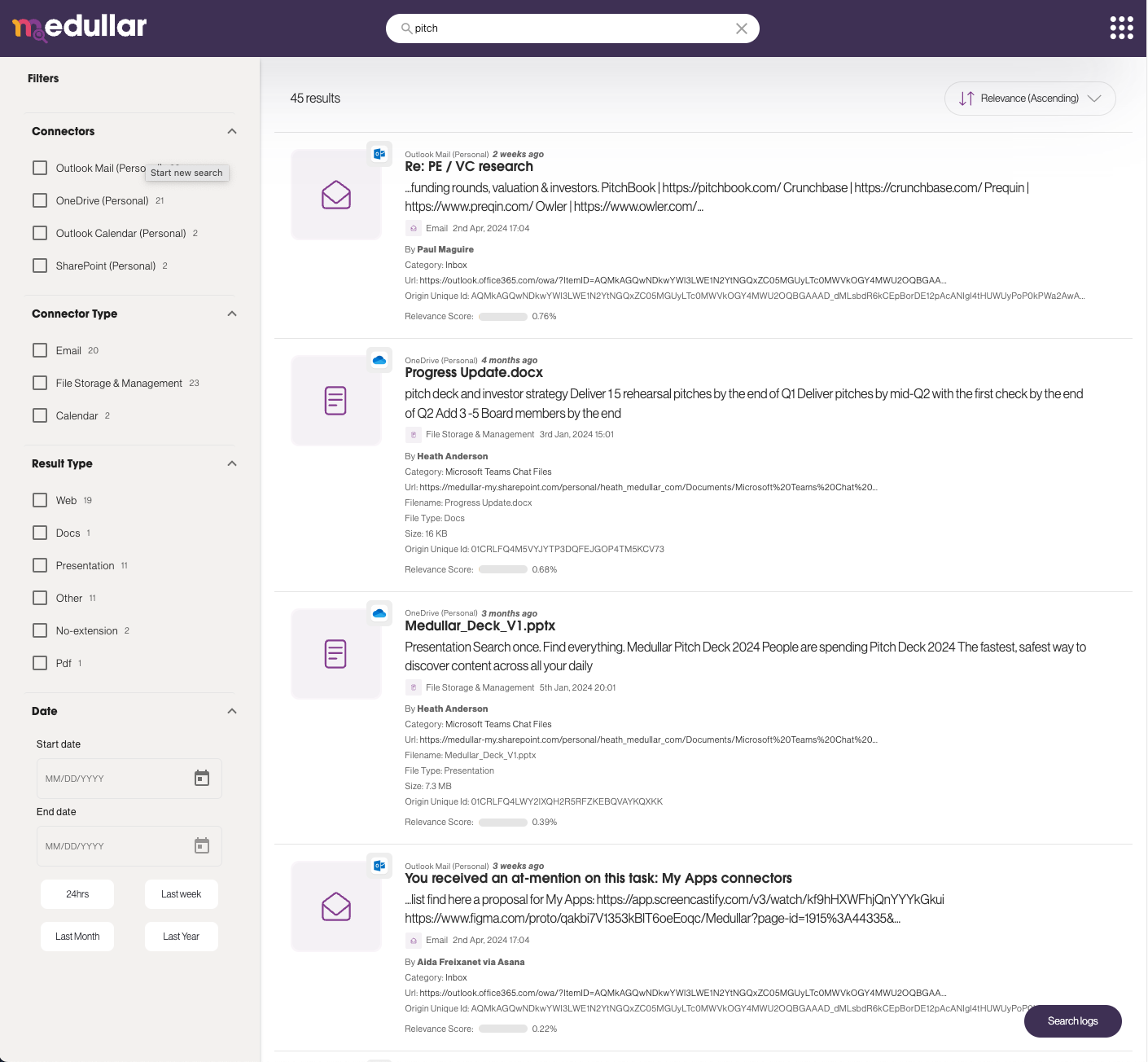Check the Outlook Calendar (Personal) filter
Viewport: 1148px width, 1062px height.
coord(40,233)
